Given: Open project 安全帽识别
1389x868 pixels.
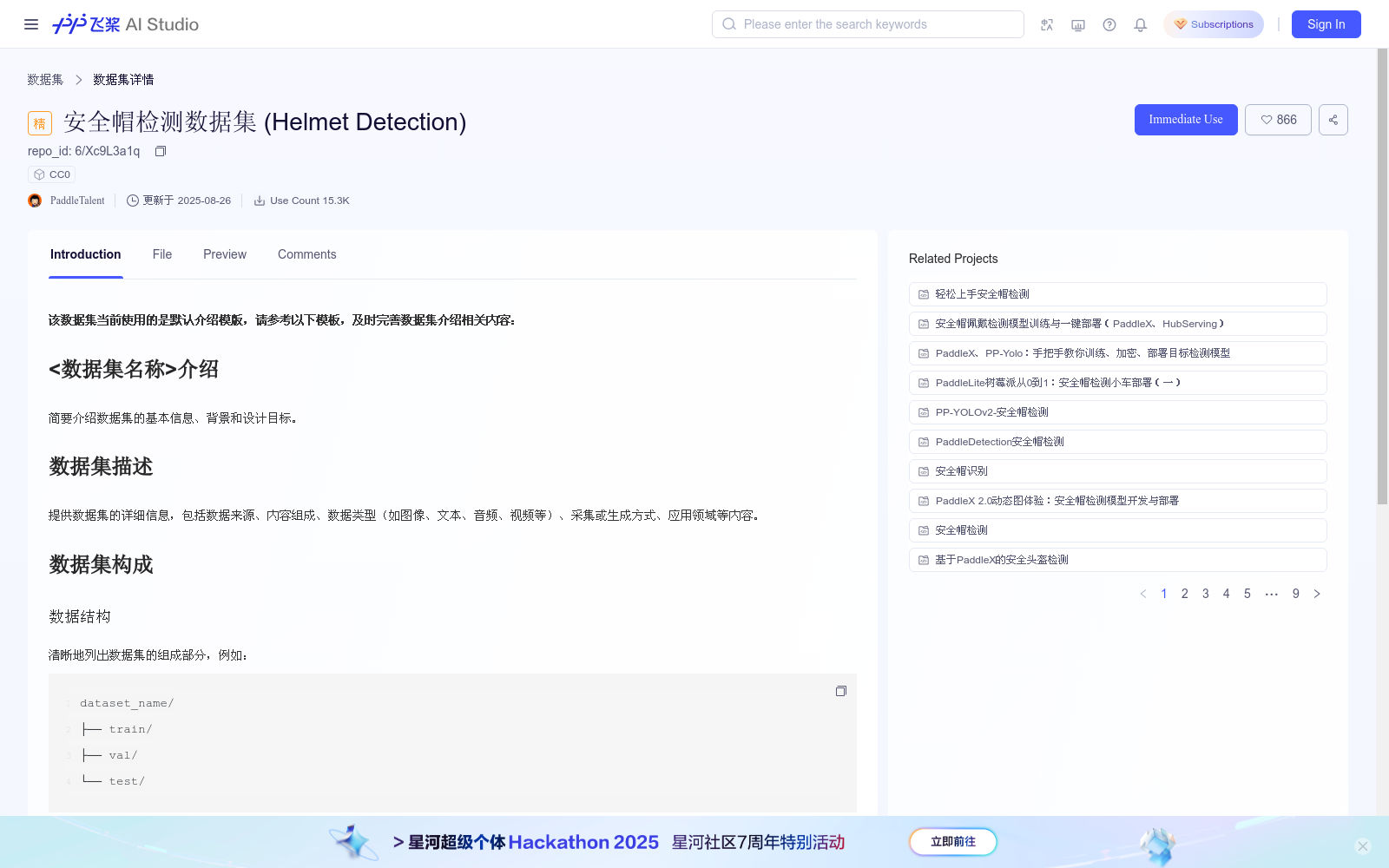Looking at the screenshot, I should pyautogui.click(x=1118, y=471).
